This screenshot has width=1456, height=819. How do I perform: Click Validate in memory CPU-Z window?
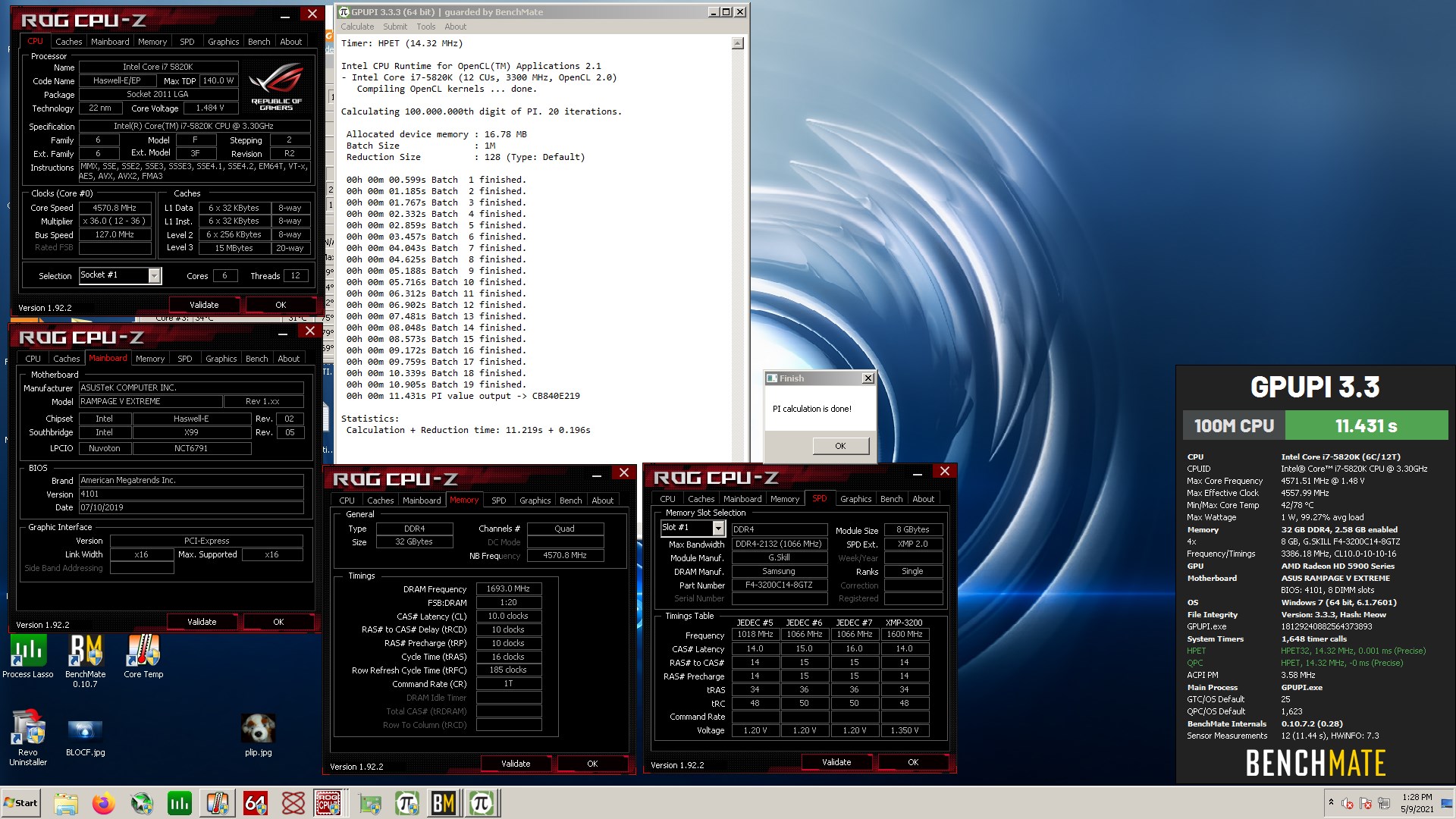tap(516, 764)
